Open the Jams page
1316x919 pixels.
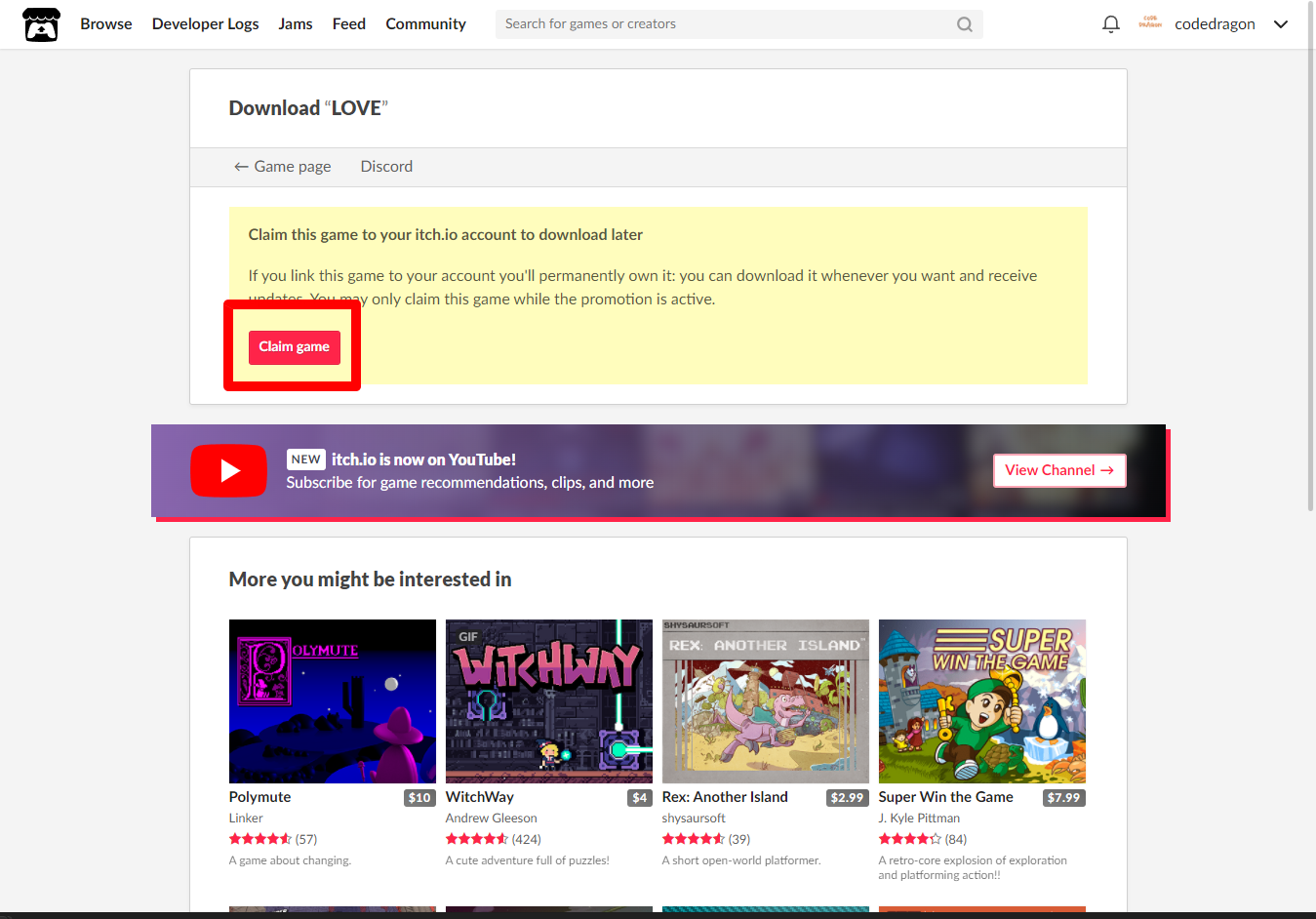click(x=296, y=24)
